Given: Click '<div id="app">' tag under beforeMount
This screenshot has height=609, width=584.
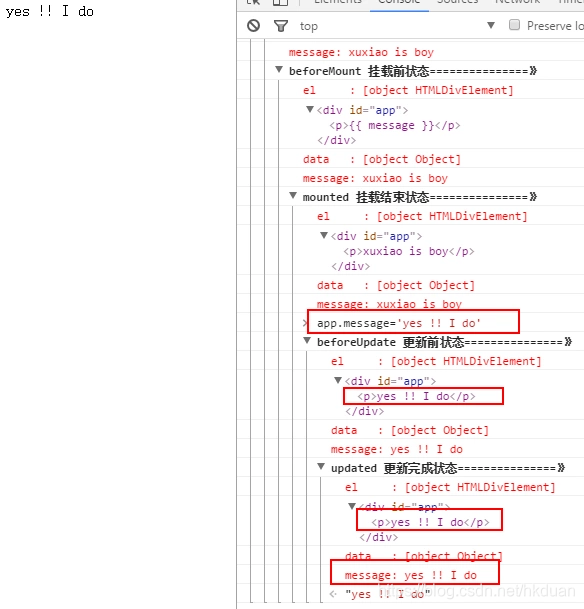Looking at the screenshot, I should pyautogui.click(x=363, y=110).
